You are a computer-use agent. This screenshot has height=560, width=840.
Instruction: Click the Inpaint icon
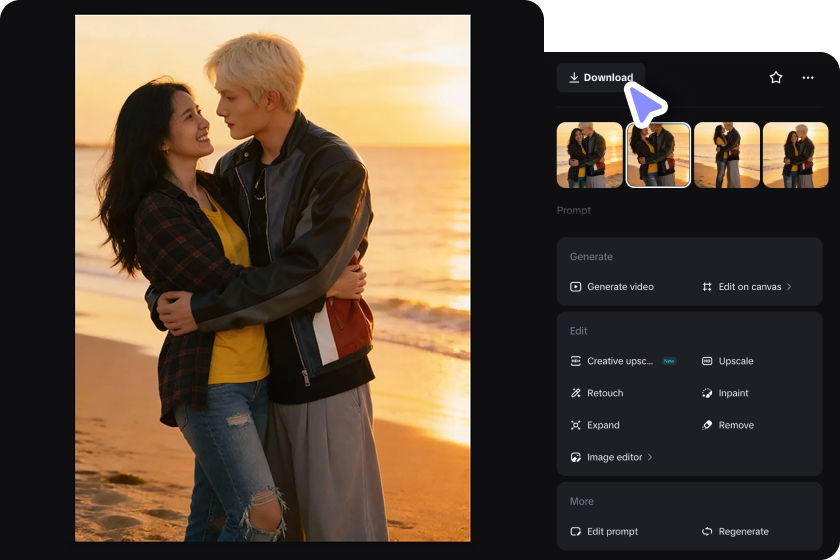(707, 393)
